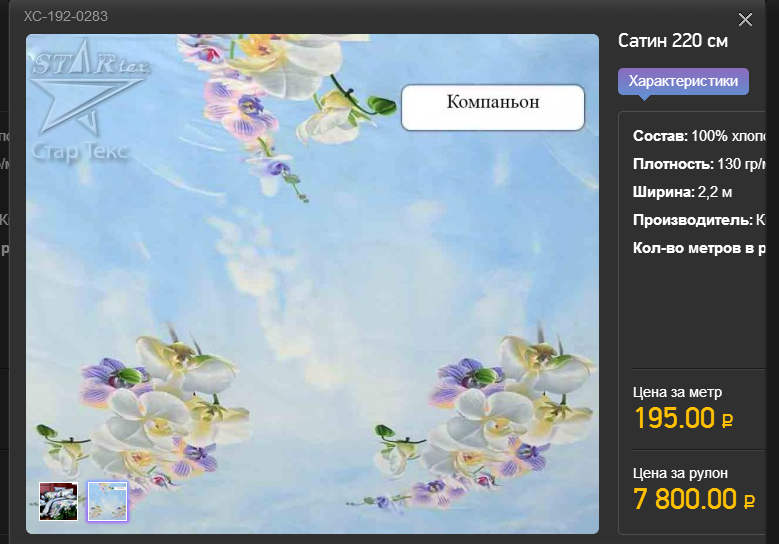Click the Кол-во метров в рулоне line
The height and width of the screenshot is (544, 779).
[699, 248]
